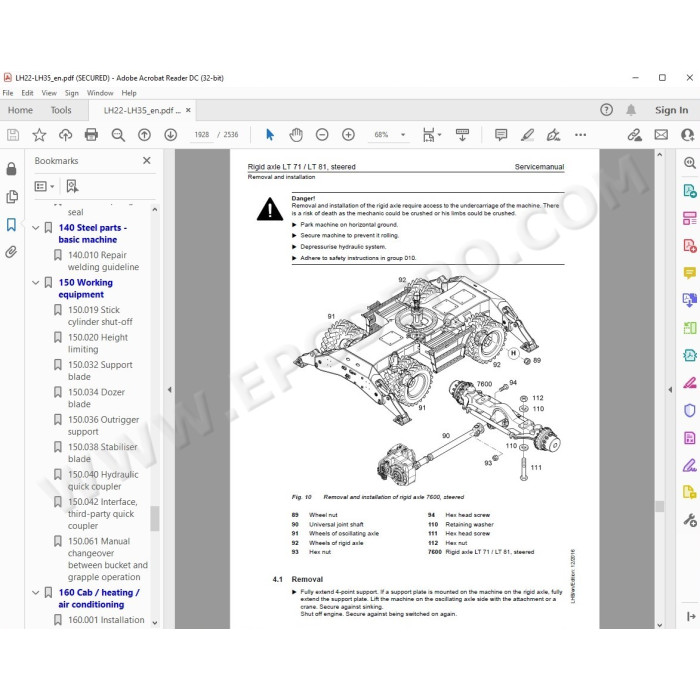Share a link to this file

coord(634,135)
